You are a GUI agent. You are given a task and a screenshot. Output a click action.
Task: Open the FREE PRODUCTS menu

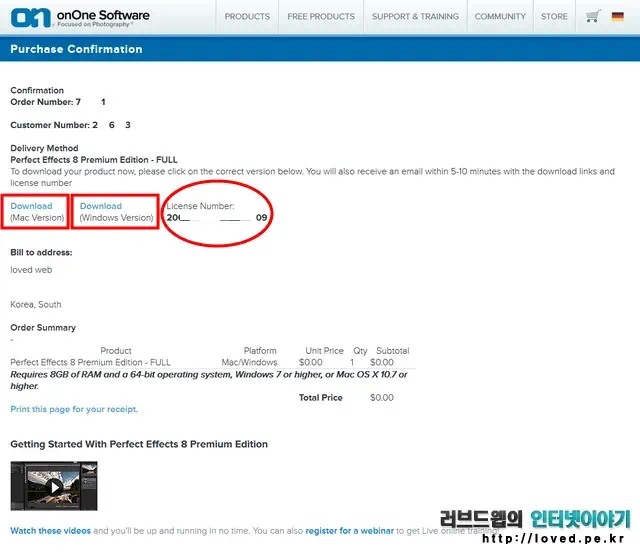pos(321,16)
